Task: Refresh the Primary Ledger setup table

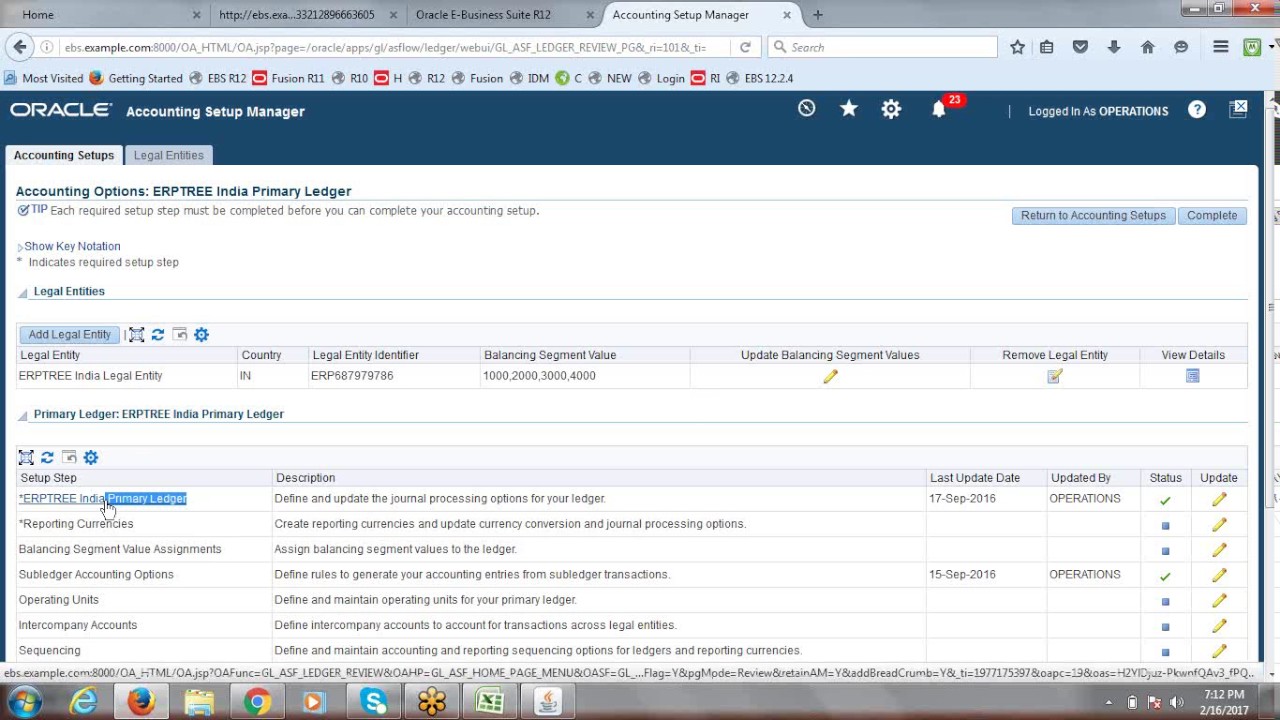Action: [x=47, y=457]
